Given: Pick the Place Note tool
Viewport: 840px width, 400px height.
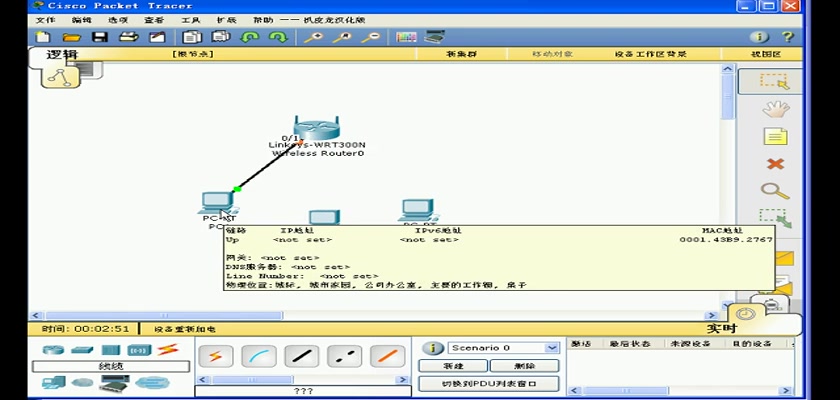Looking at the screenshot, I should 774,136.
